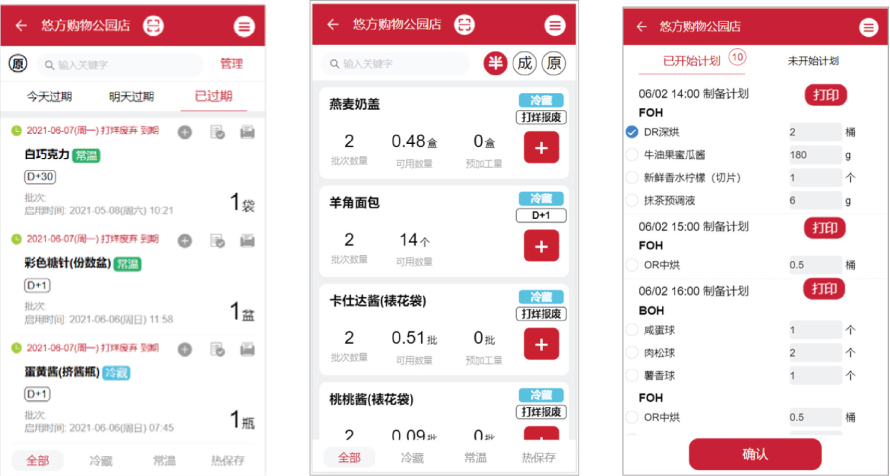
Task: Tap scan icon in middle screen header
Action: coord(464,24)
